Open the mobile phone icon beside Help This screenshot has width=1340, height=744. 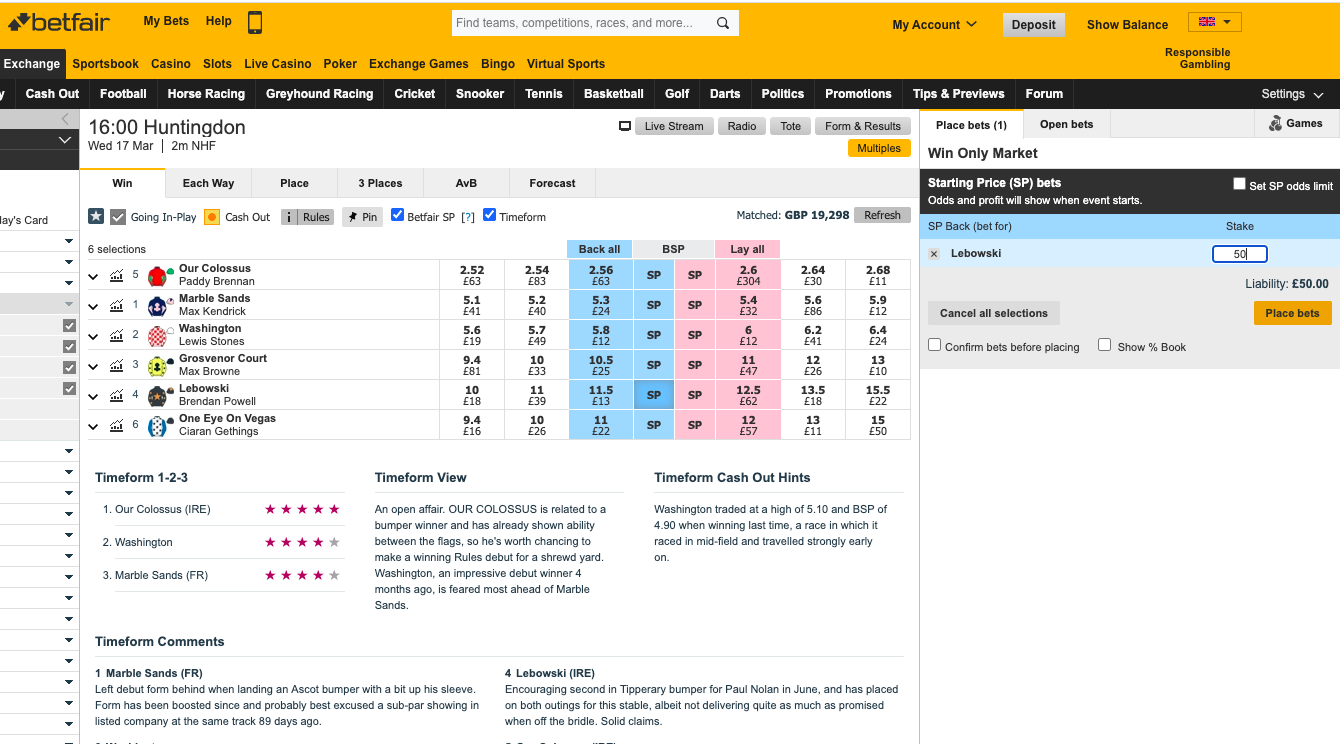click(x=255, y=22)
